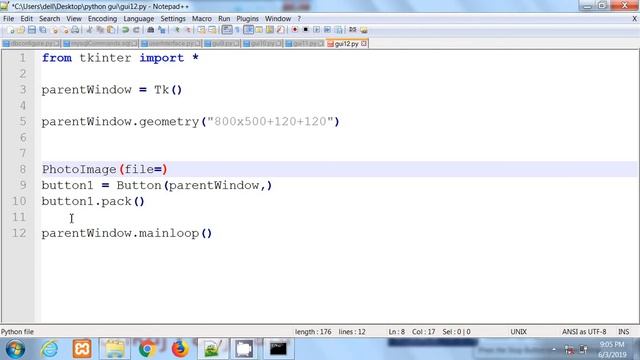
Task: Run macro multiple times icon
Action: click(x=327, y=30)
